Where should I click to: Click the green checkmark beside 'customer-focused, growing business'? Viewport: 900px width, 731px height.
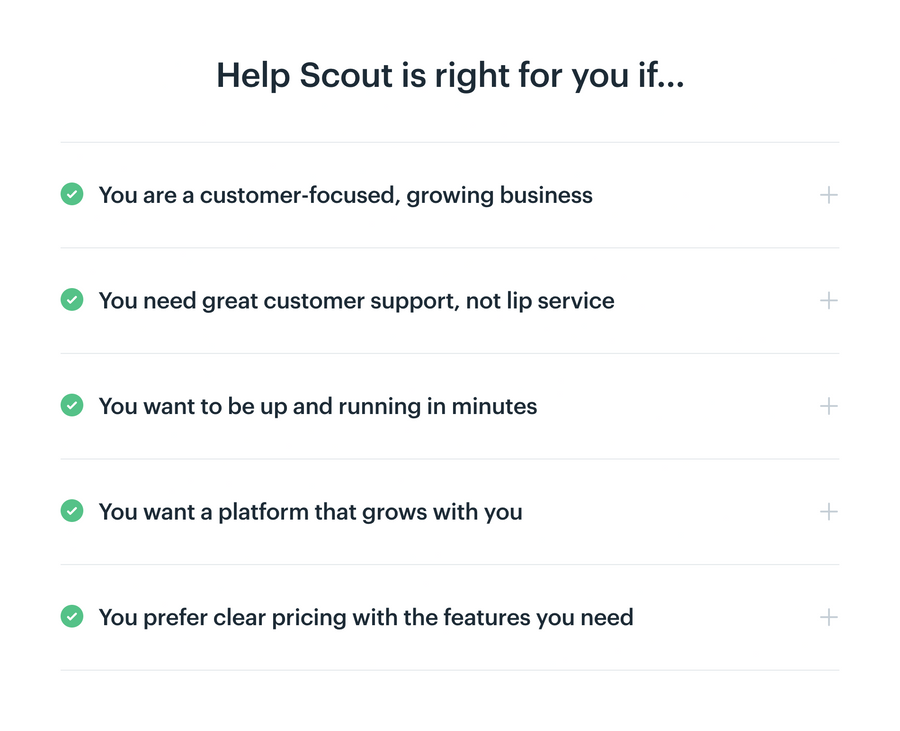click(x=71, y=194)
